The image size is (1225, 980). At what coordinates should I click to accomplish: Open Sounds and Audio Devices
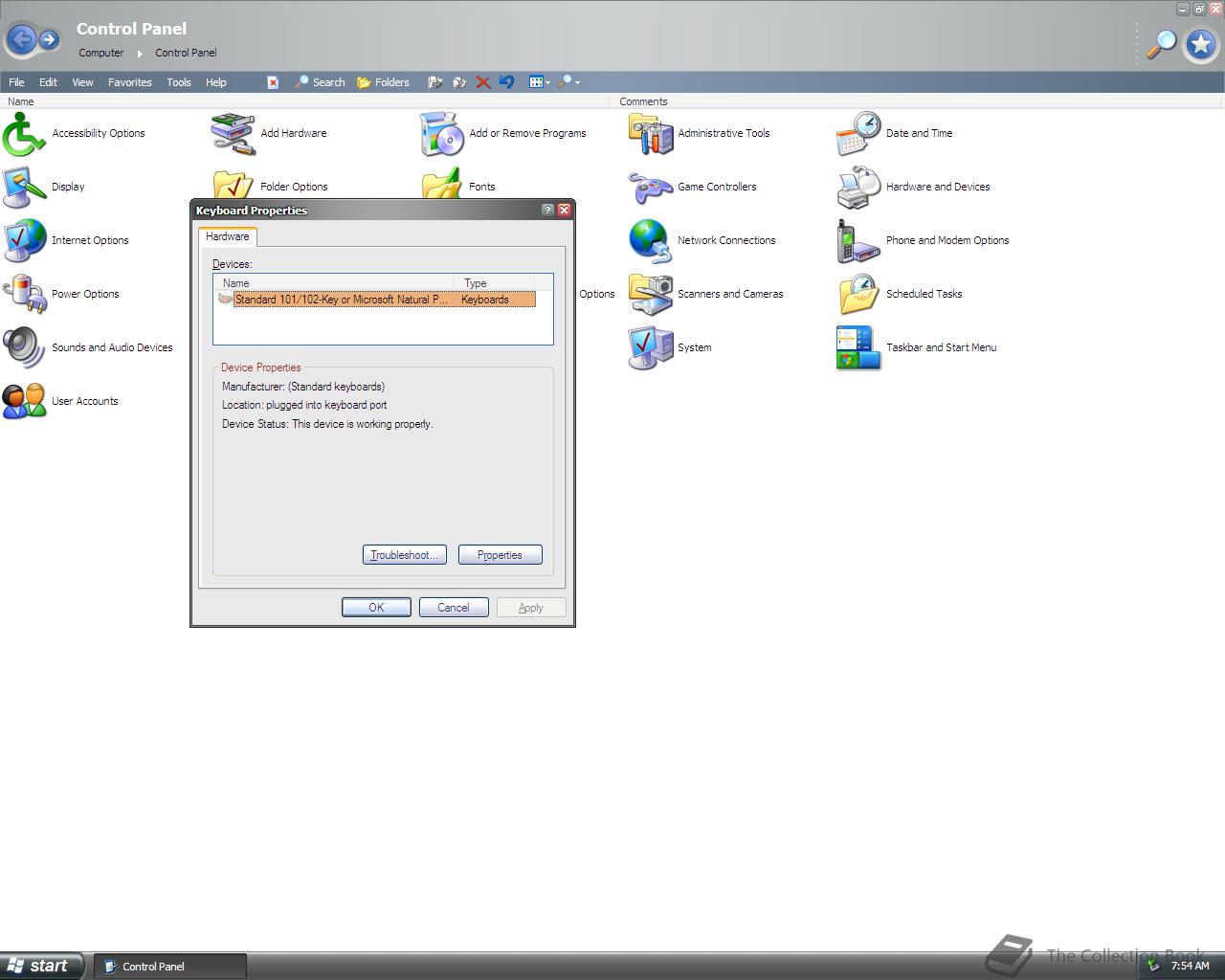click(x=88, y=348)
